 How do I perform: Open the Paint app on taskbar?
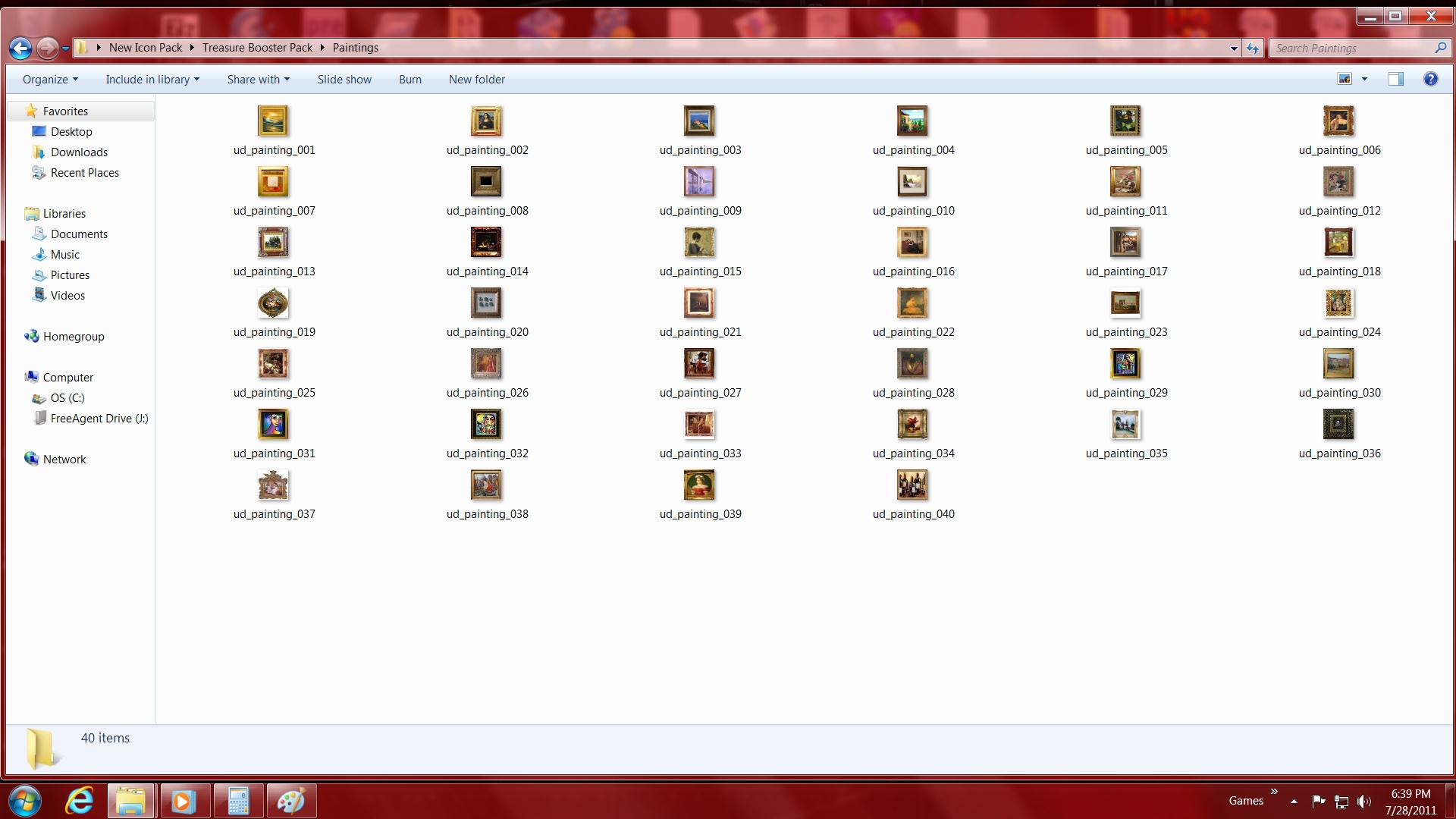pos(291,801)
